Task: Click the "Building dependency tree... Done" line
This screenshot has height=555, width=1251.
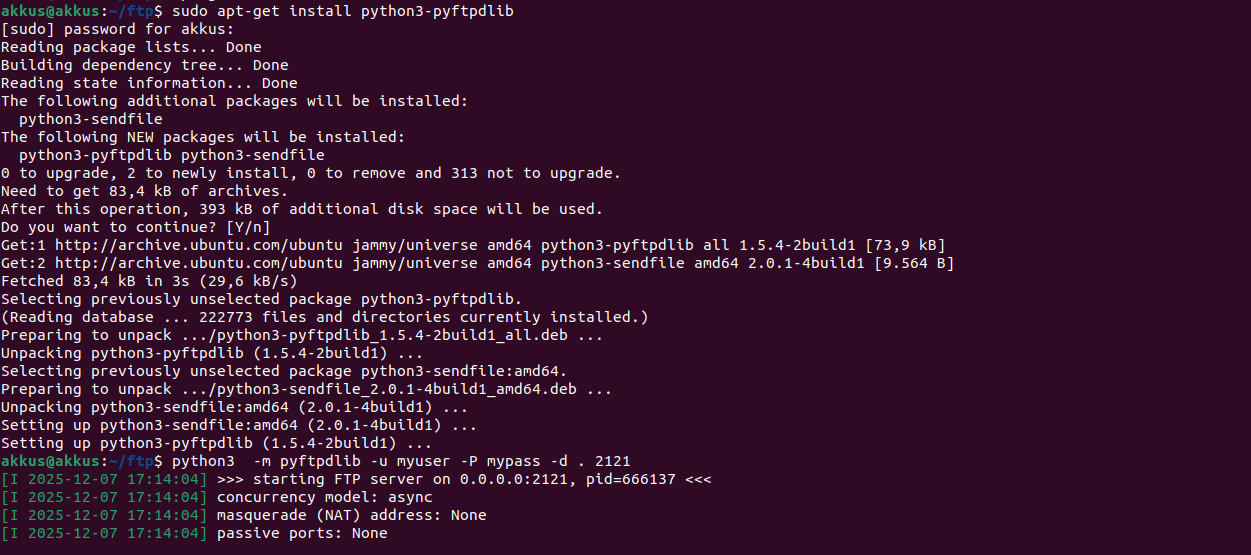Action: click(144, 65)
